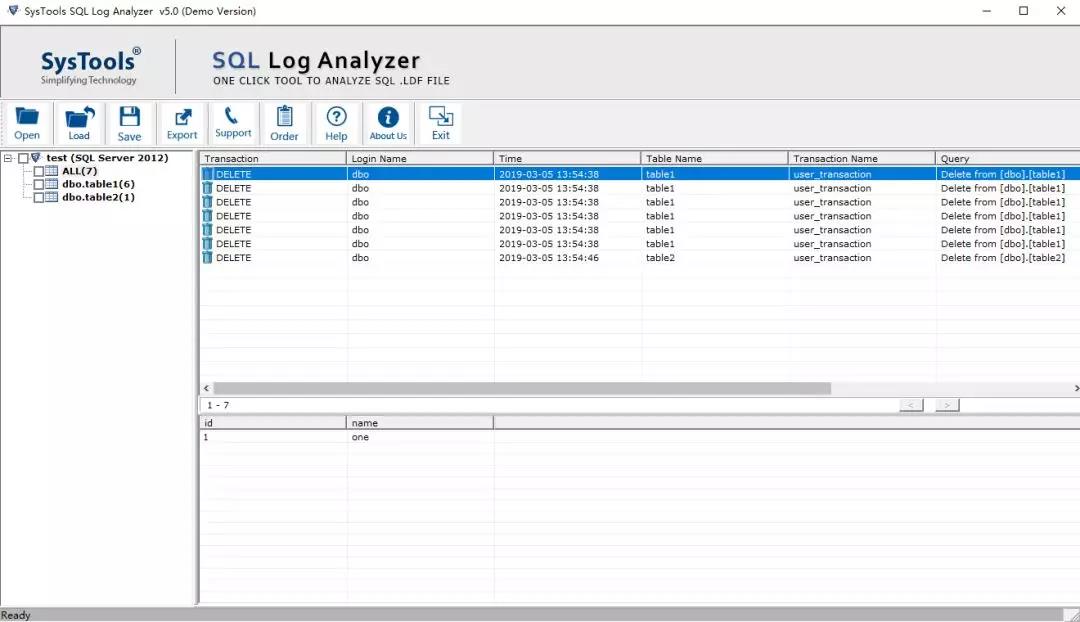Click the left arrow of the horizontal scrollbar

[x=206, y=388]
